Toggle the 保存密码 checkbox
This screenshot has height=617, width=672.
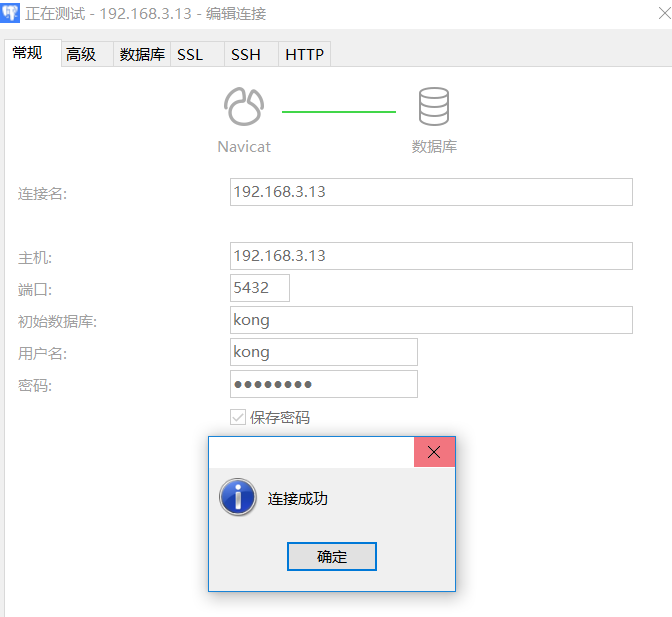pyautogui.click(x=238, y=417)
